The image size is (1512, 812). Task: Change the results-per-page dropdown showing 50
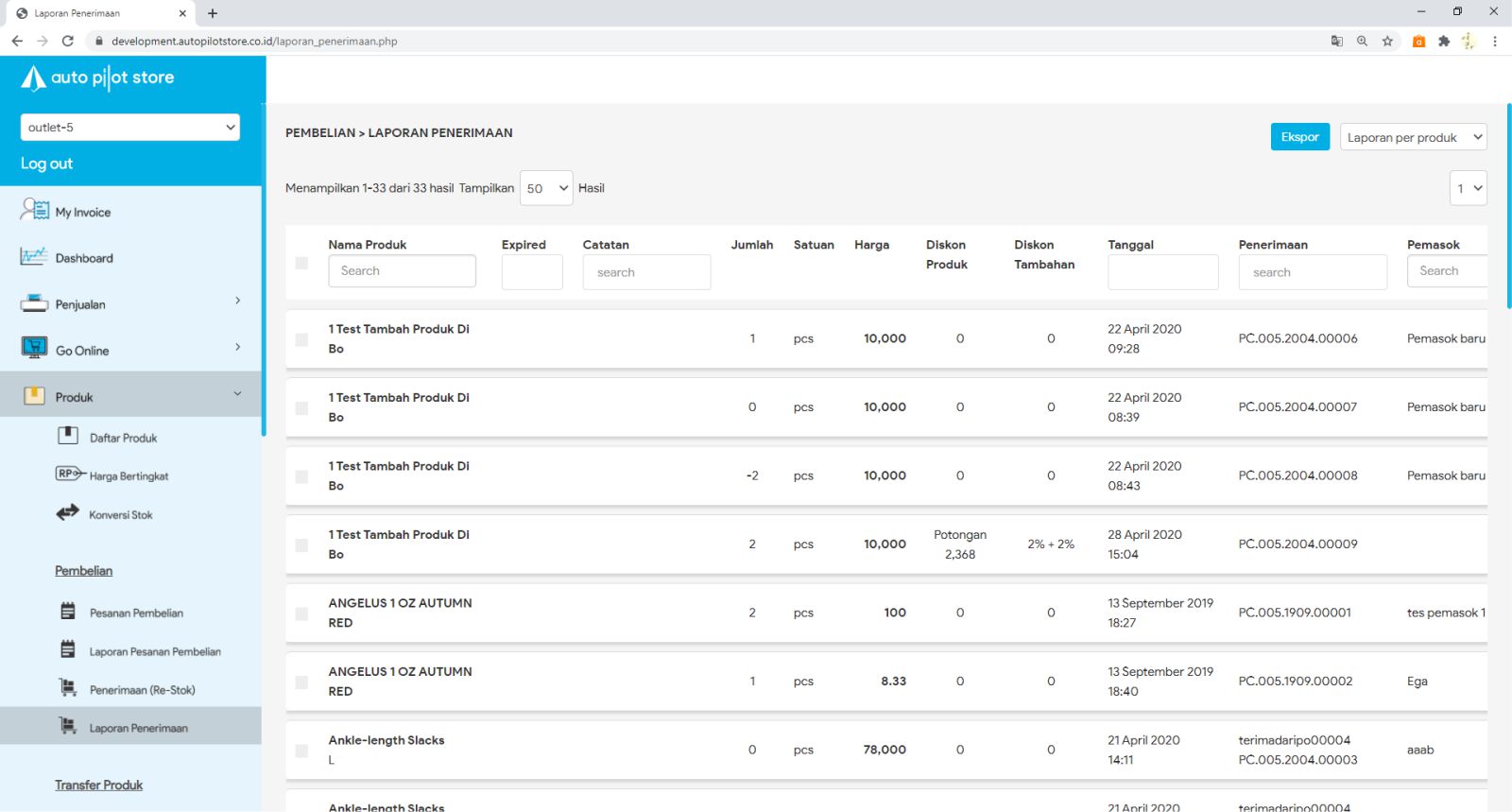click(x=546, y=188)
